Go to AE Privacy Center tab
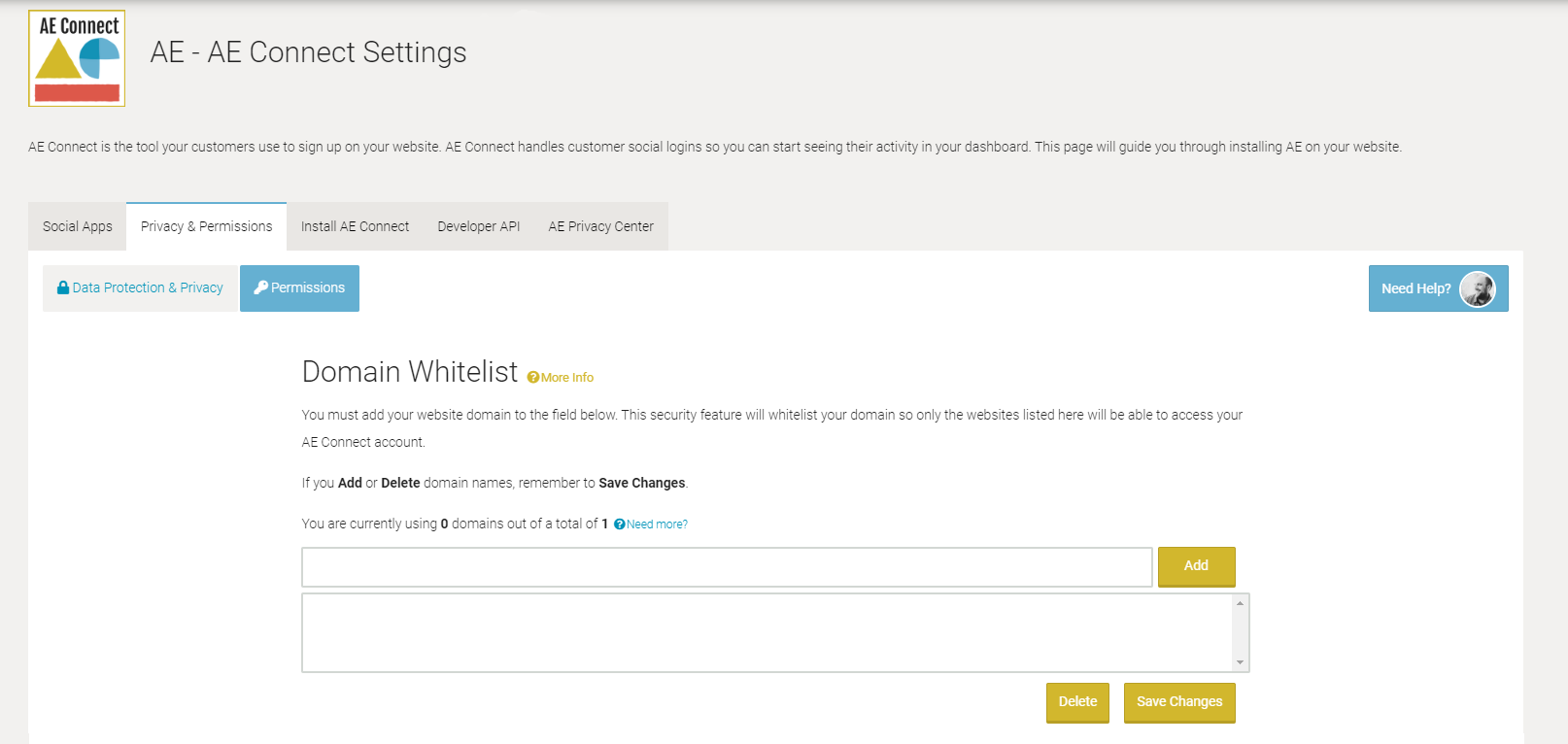This screenshot has width=1568, height=744. [601, 226]
